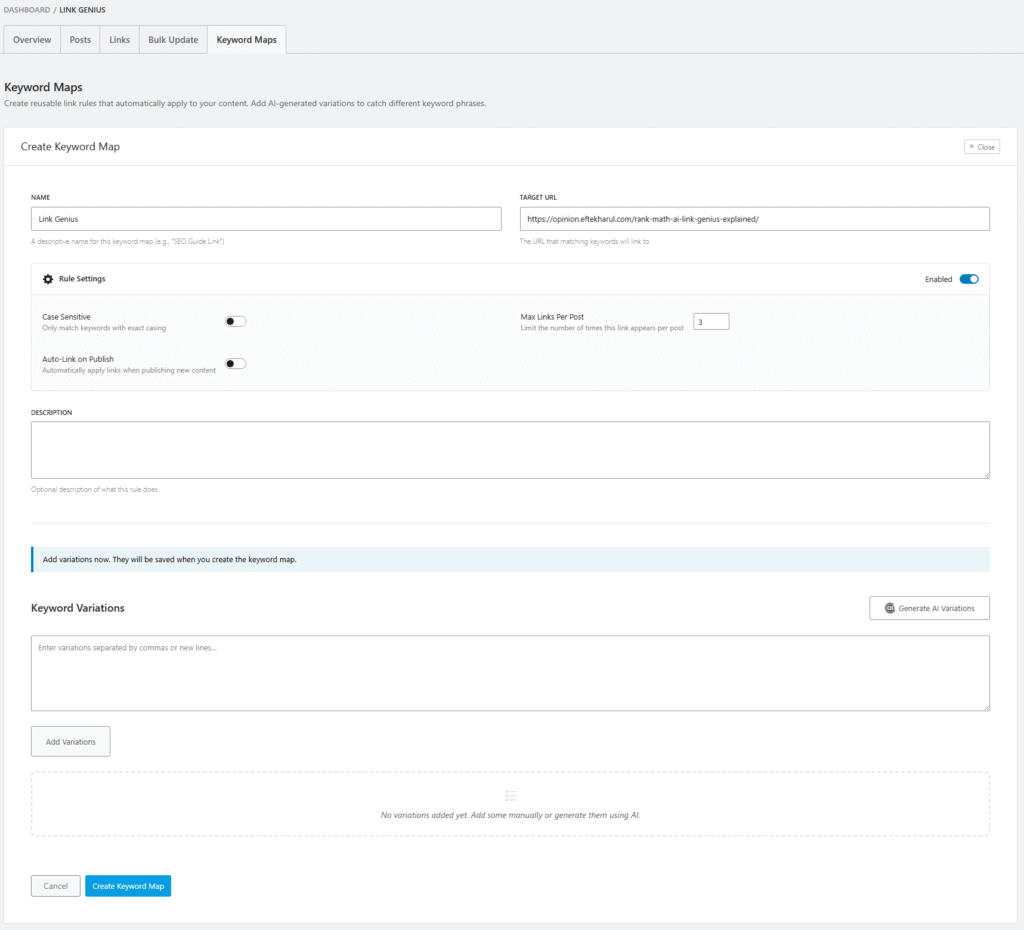Open the Overview tab
This screenshot has height=930, width=1024.
click(32, 40)
